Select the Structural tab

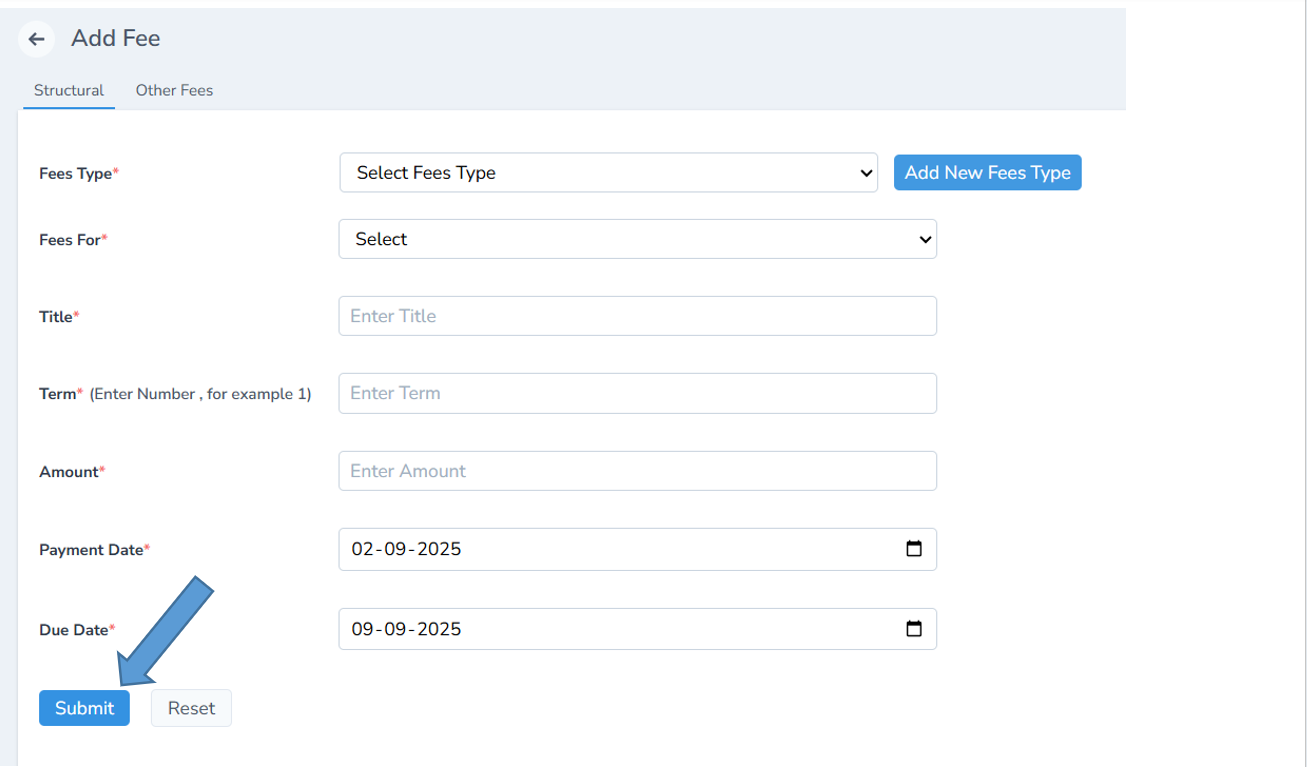[x=68, y=90]
